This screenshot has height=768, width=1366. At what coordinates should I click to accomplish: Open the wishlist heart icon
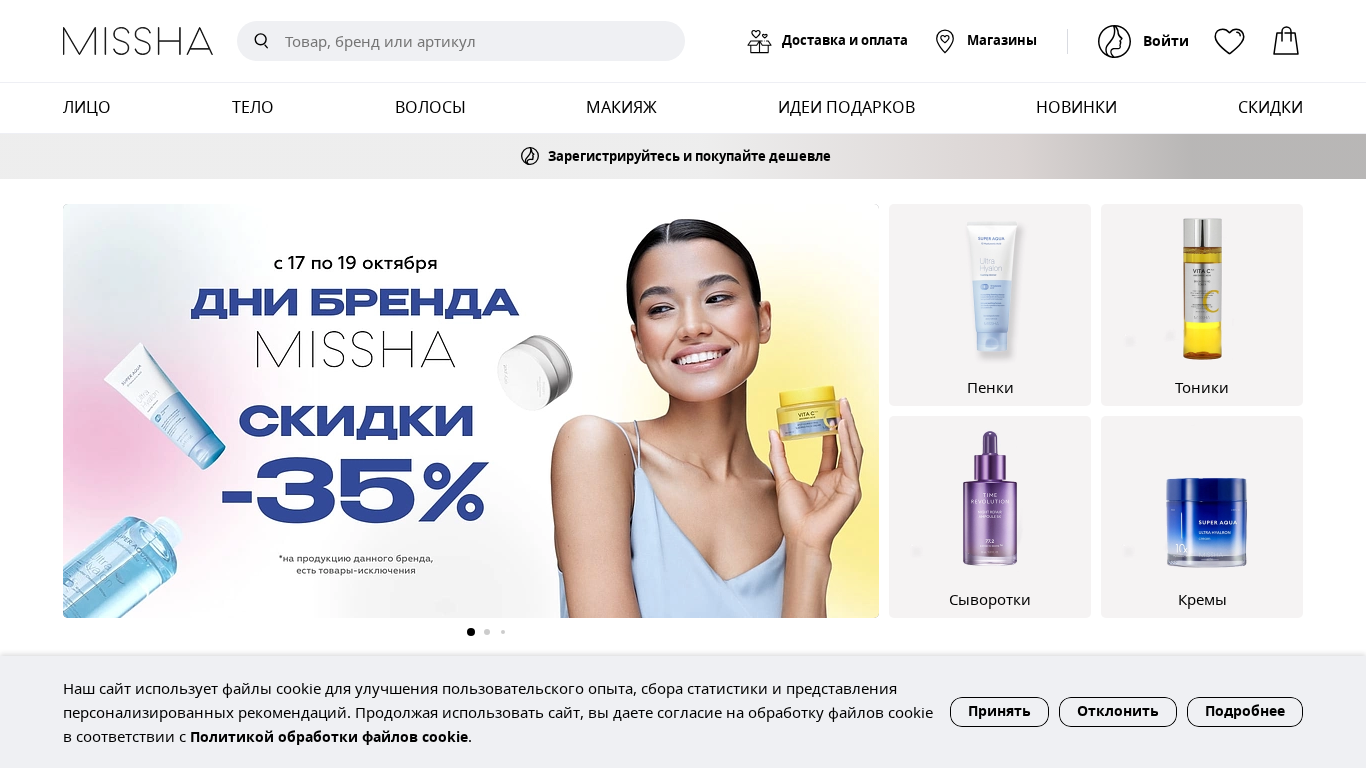1229,41
